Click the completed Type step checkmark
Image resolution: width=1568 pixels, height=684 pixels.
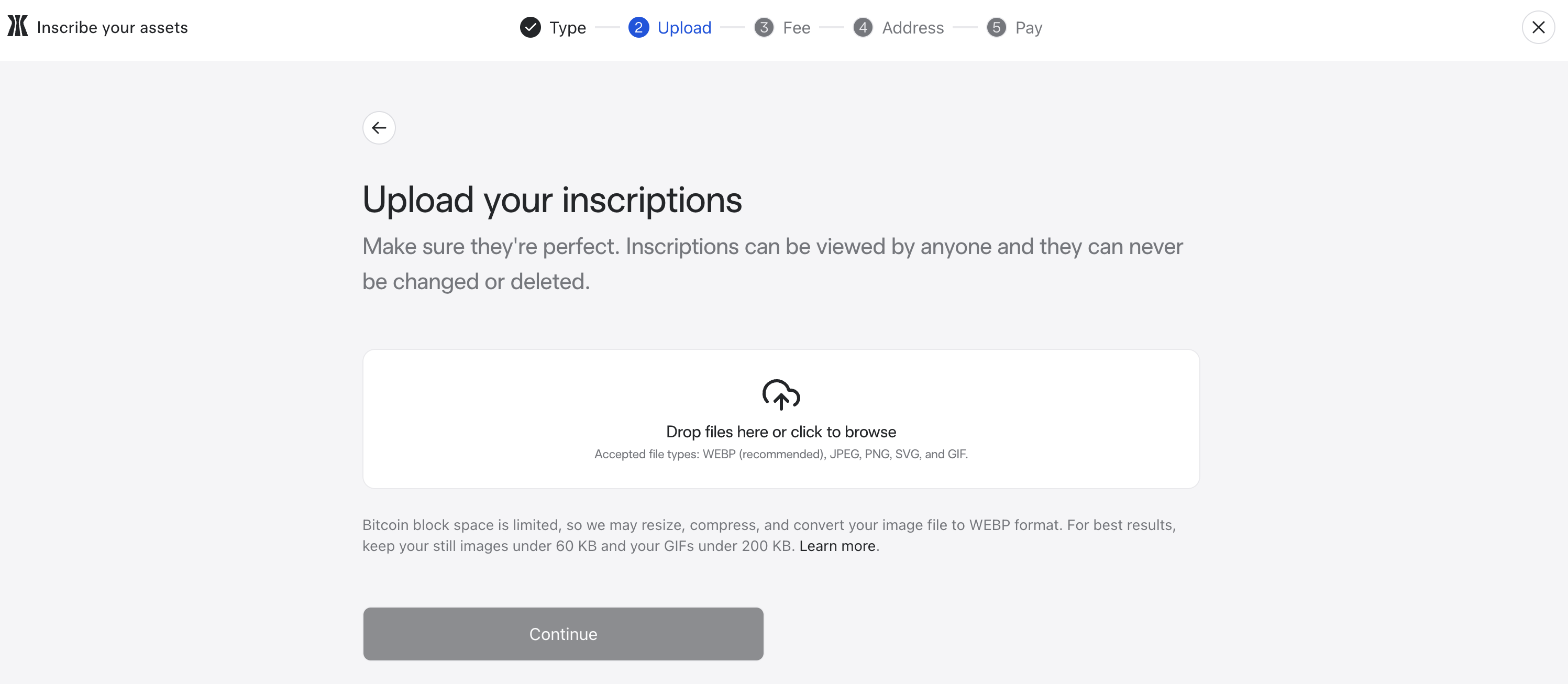tap(530, 27)
